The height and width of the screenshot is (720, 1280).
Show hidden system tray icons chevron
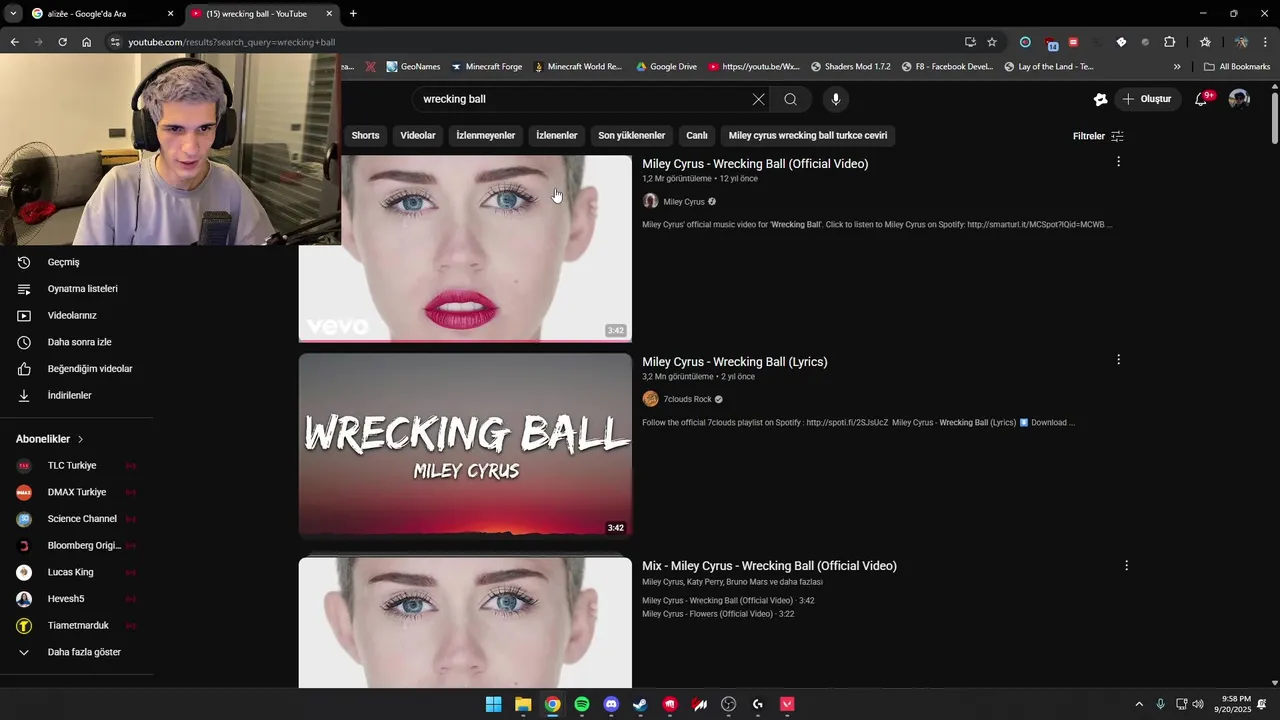tap(1138, 704)
